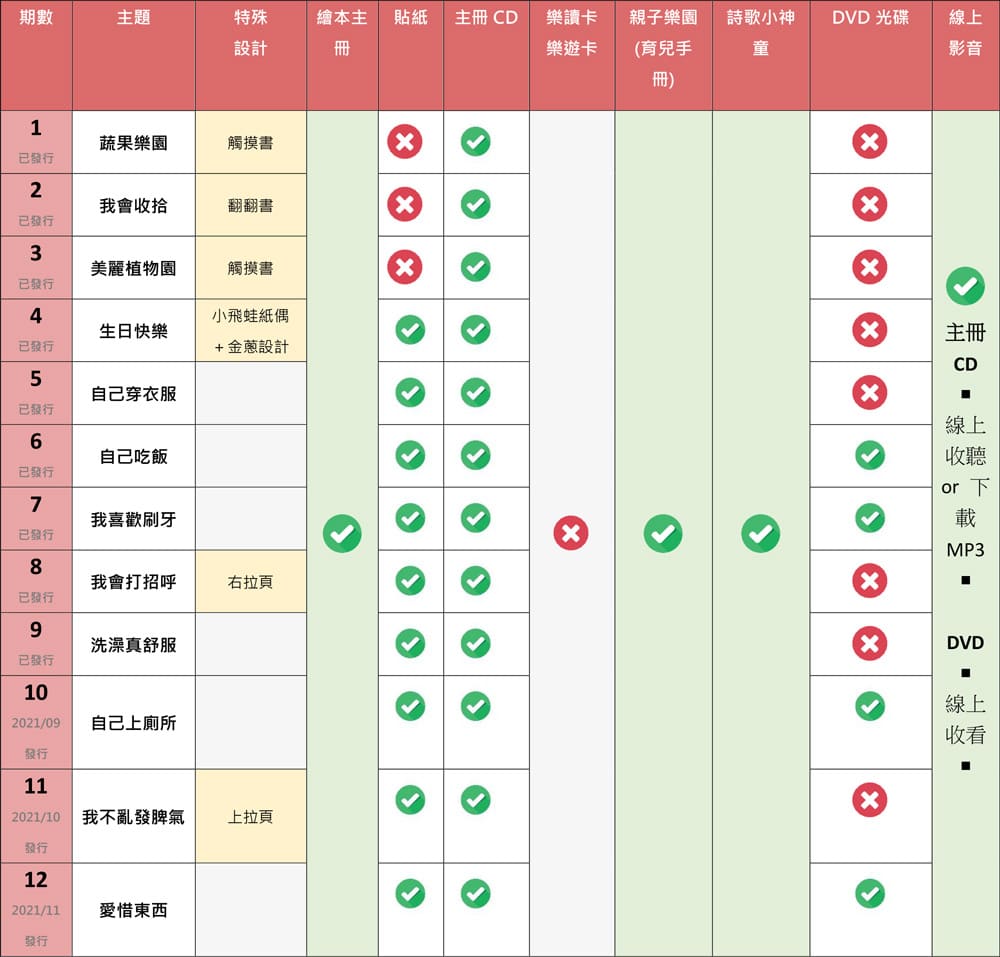Image resolution: width=1000 pixels, height=957 pixels.
Task: Select the 自己吃飯 theme cell
Action: [133, 456]
